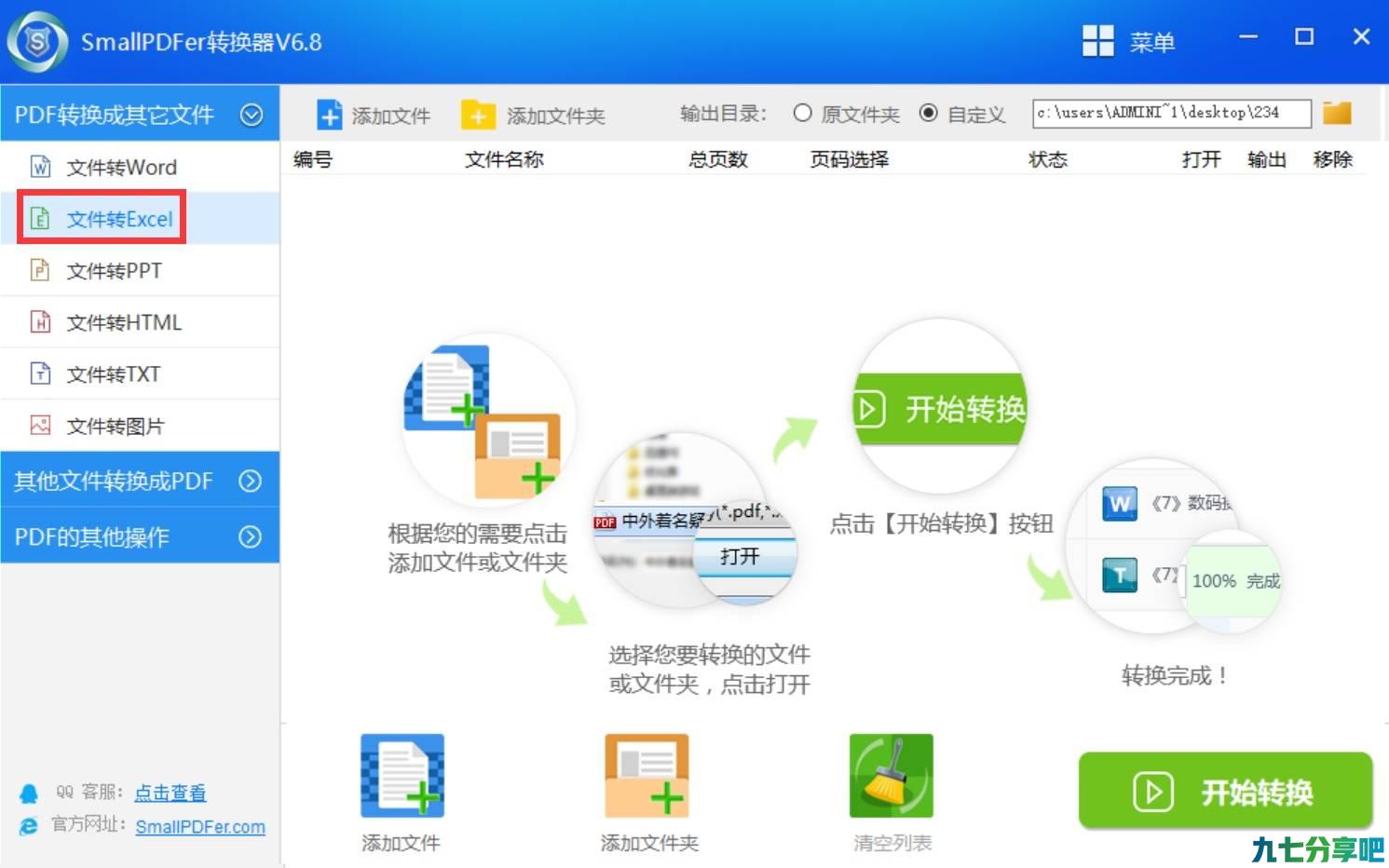Click the PPT file icon in sidebar
Screen dimensions: 1389x868
coord(40,270)
